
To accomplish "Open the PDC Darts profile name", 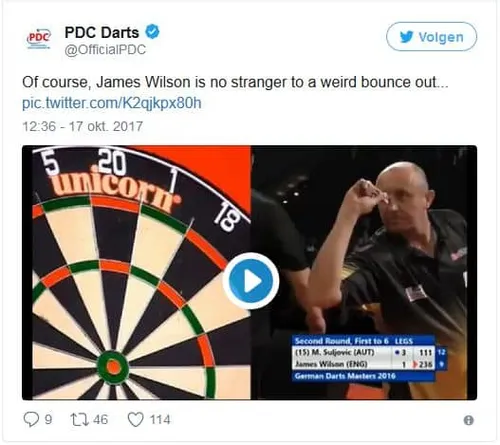I will (x=102, y=32).
